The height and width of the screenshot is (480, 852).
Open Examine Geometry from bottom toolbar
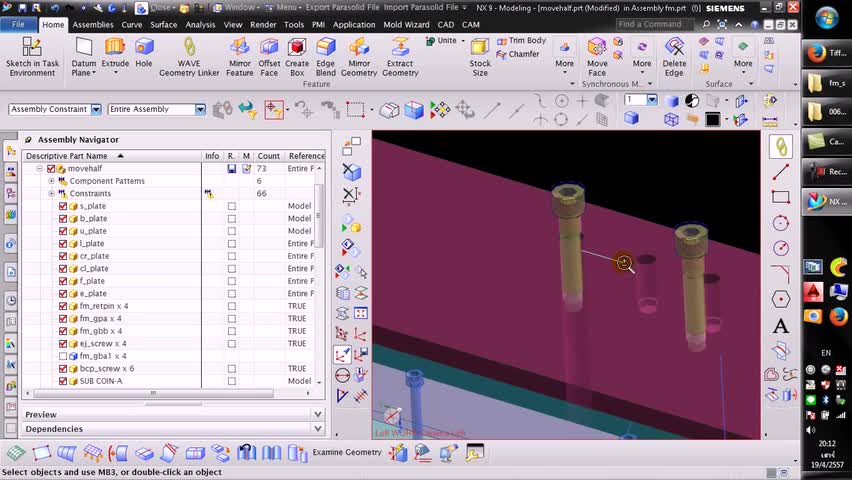coord(347,452)
